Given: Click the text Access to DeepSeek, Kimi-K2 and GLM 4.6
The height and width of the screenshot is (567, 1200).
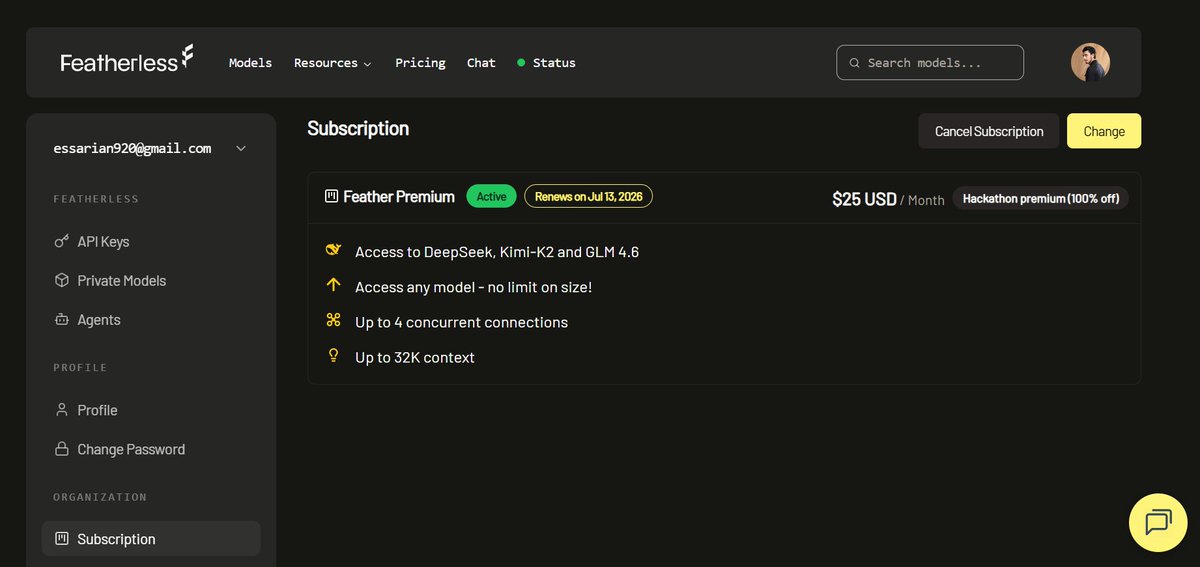Looking at the screenshot, I should [497, 252].
